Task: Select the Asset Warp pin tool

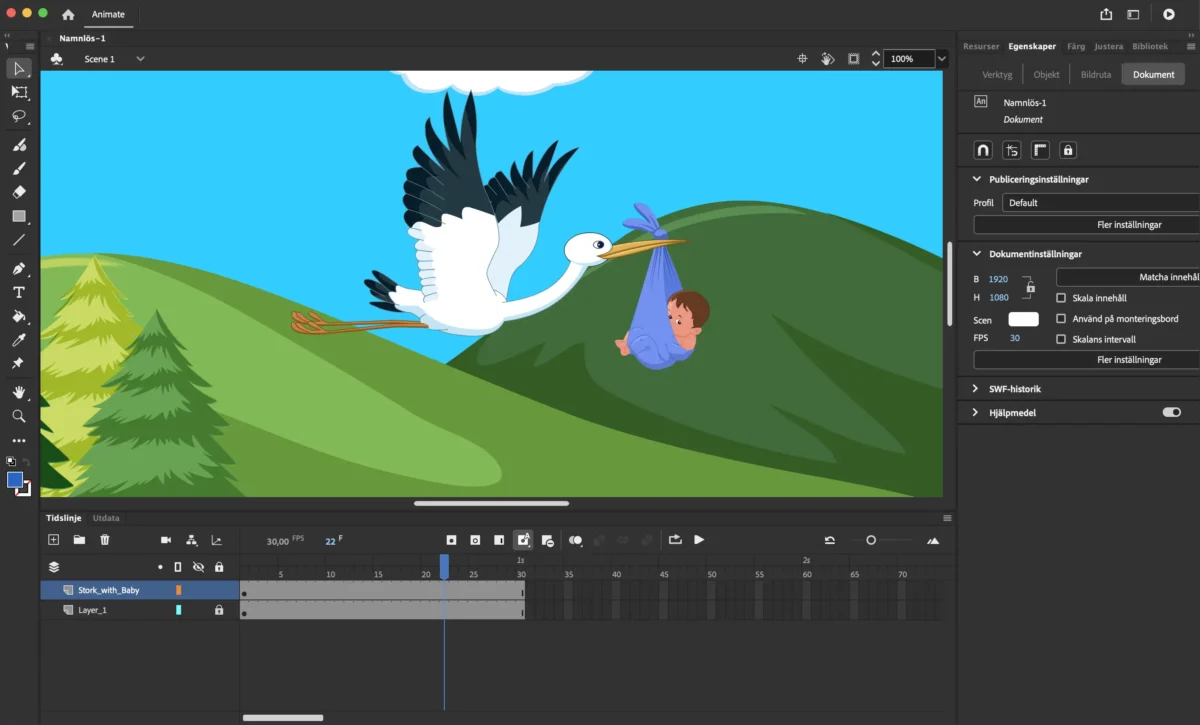Action: point(19,364)
